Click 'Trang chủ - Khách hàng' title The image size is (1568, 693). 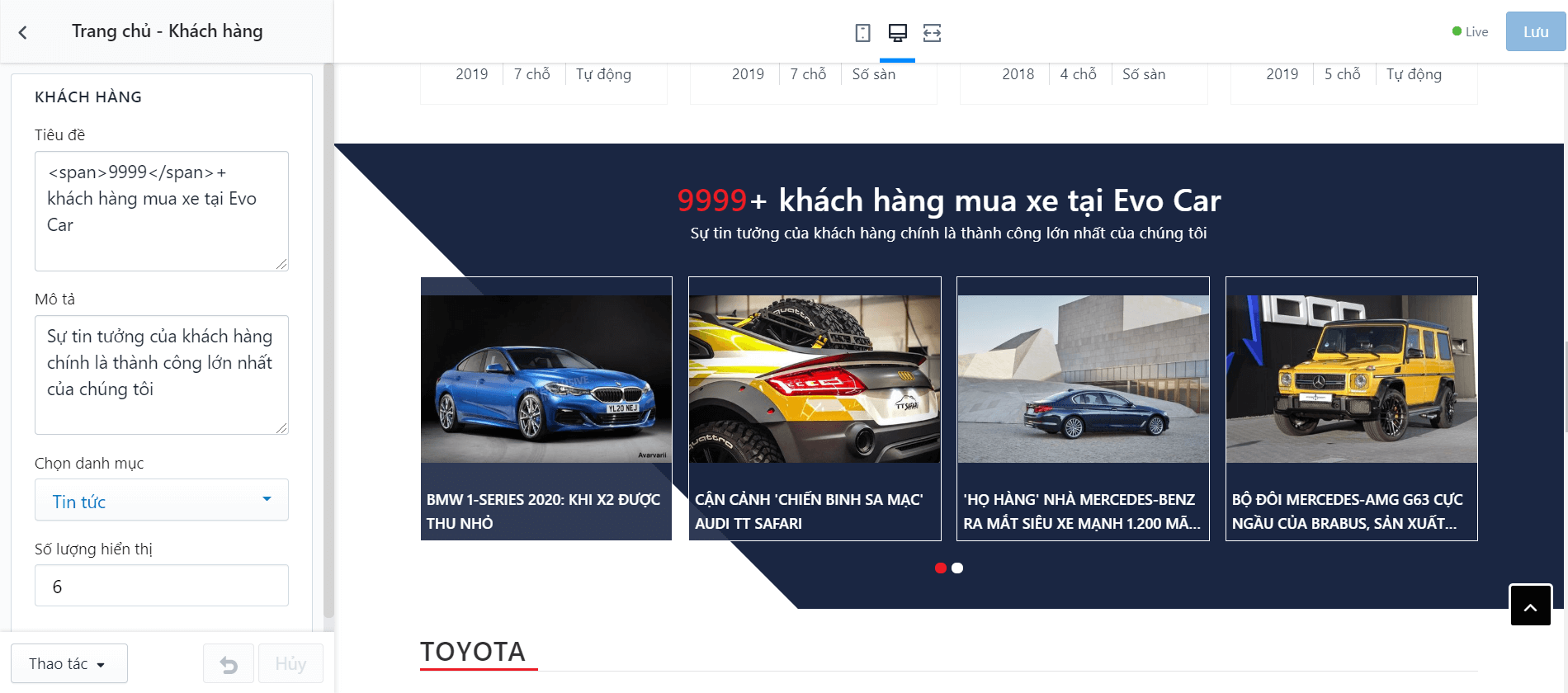168,31
